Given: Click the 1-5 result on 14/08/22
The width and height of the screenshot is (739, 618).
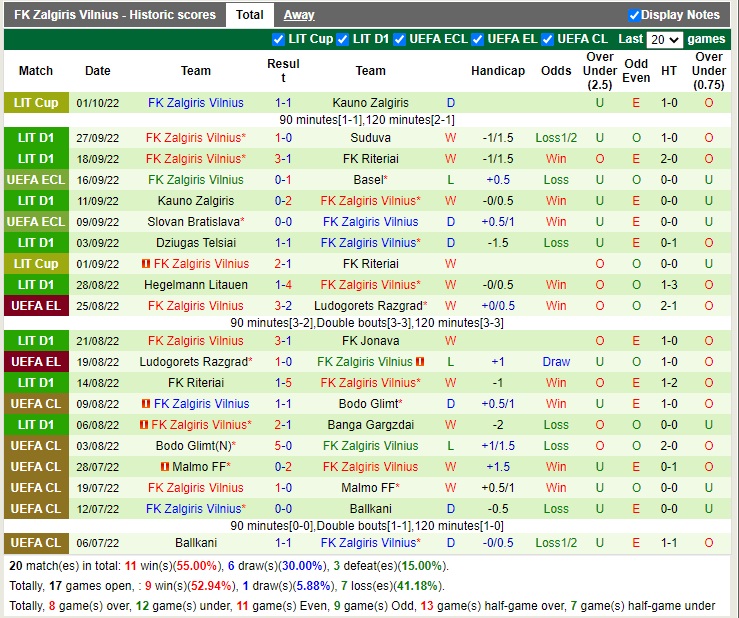Looking at the screenshot, I should (x=283, y=383).
